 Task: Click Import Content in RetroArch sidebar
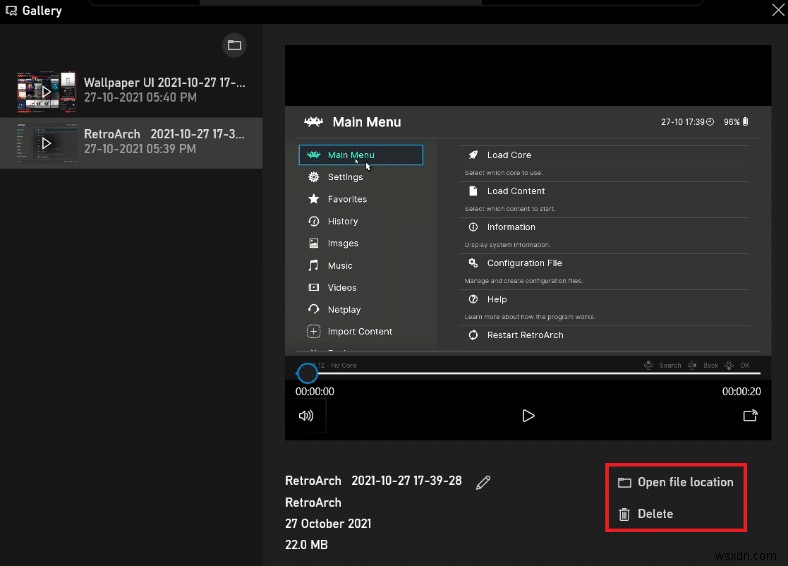click(360, 332)
